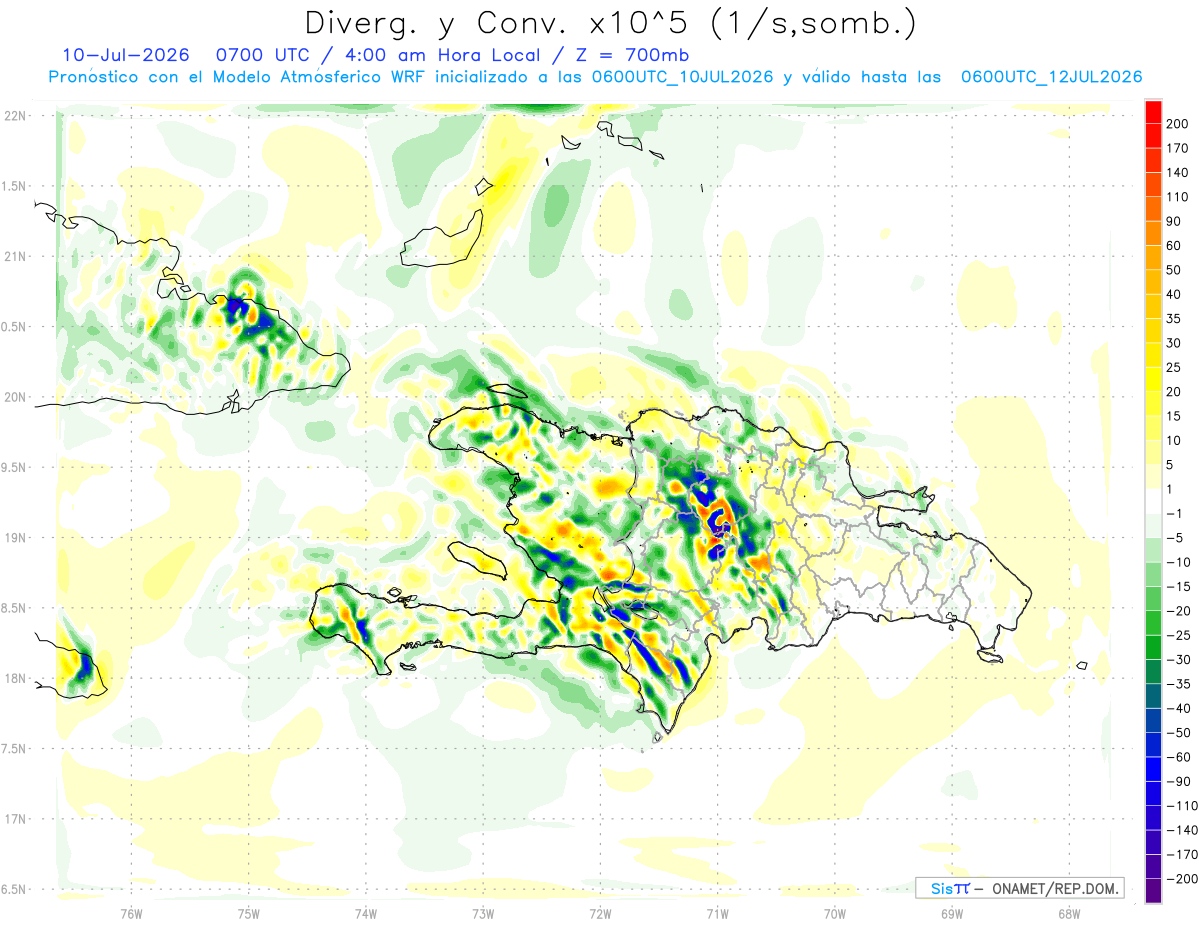Image resolution: width=1200 pixels, height=927 pixels.
Task: Click the longitude label '75W'
Action: (x=249, y=914)
